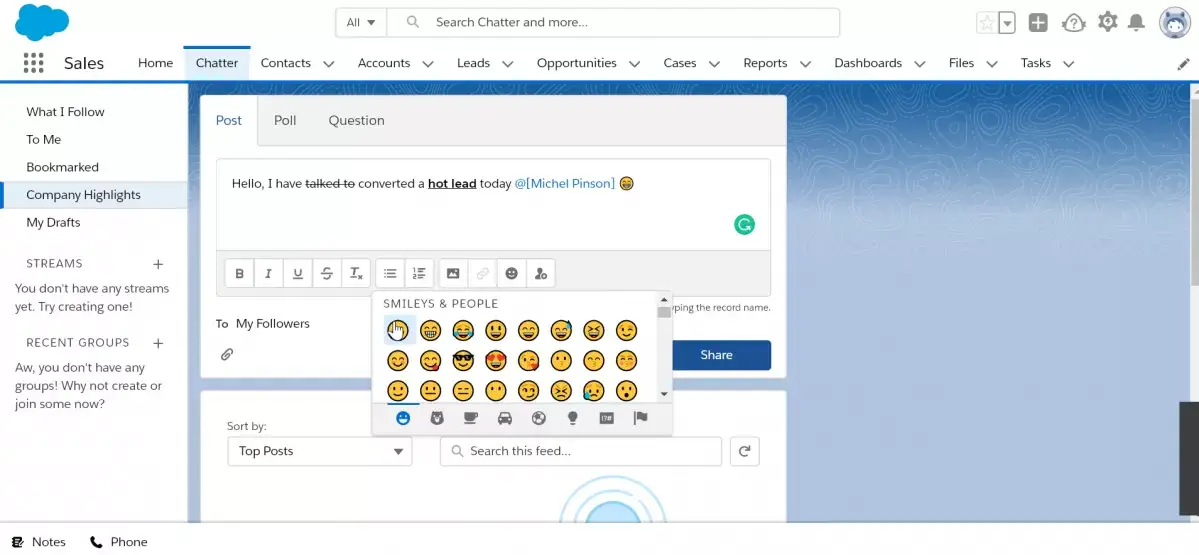Insert the surprised open mouth emoji

pos(626,391)
